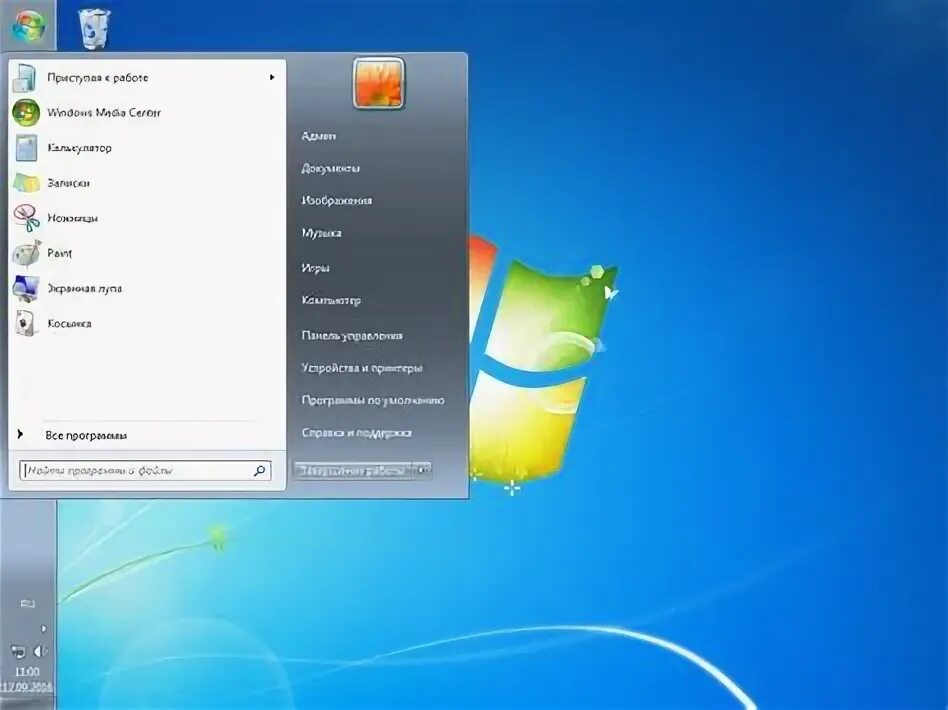Click the "Найти программы и файлы" search box
The height and width of the screenshot is (710, 948).
145,470
